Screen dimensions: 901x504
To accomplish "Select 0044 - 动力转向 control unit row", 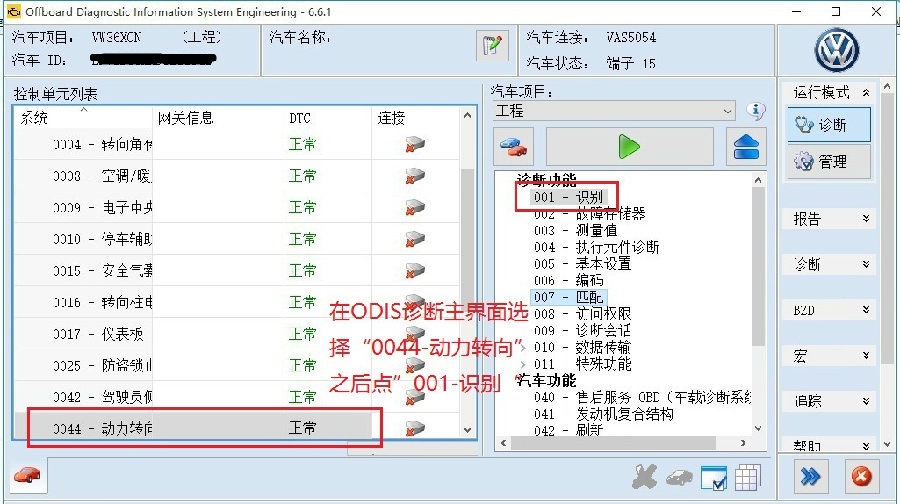I will tap(237, 428).
